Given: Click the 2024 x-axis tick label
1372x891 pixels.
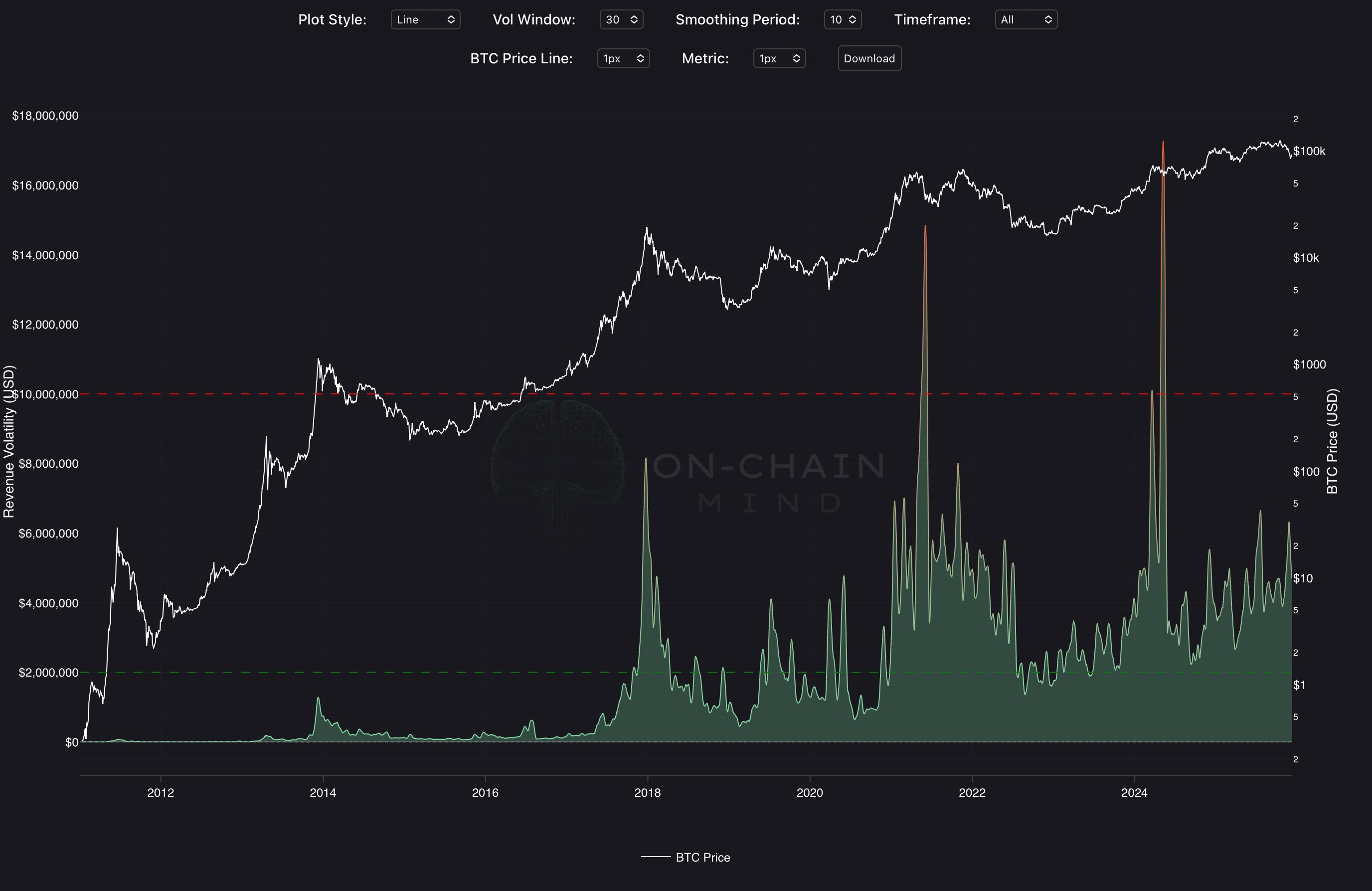Looking at the screenshot, I should coord(1134,792).
